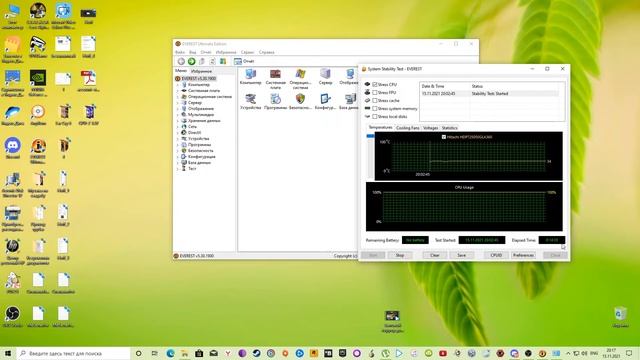This screenshot has height=360, width=640.
Task: Open Steam from the taskbar
Action: click(256, 353)
